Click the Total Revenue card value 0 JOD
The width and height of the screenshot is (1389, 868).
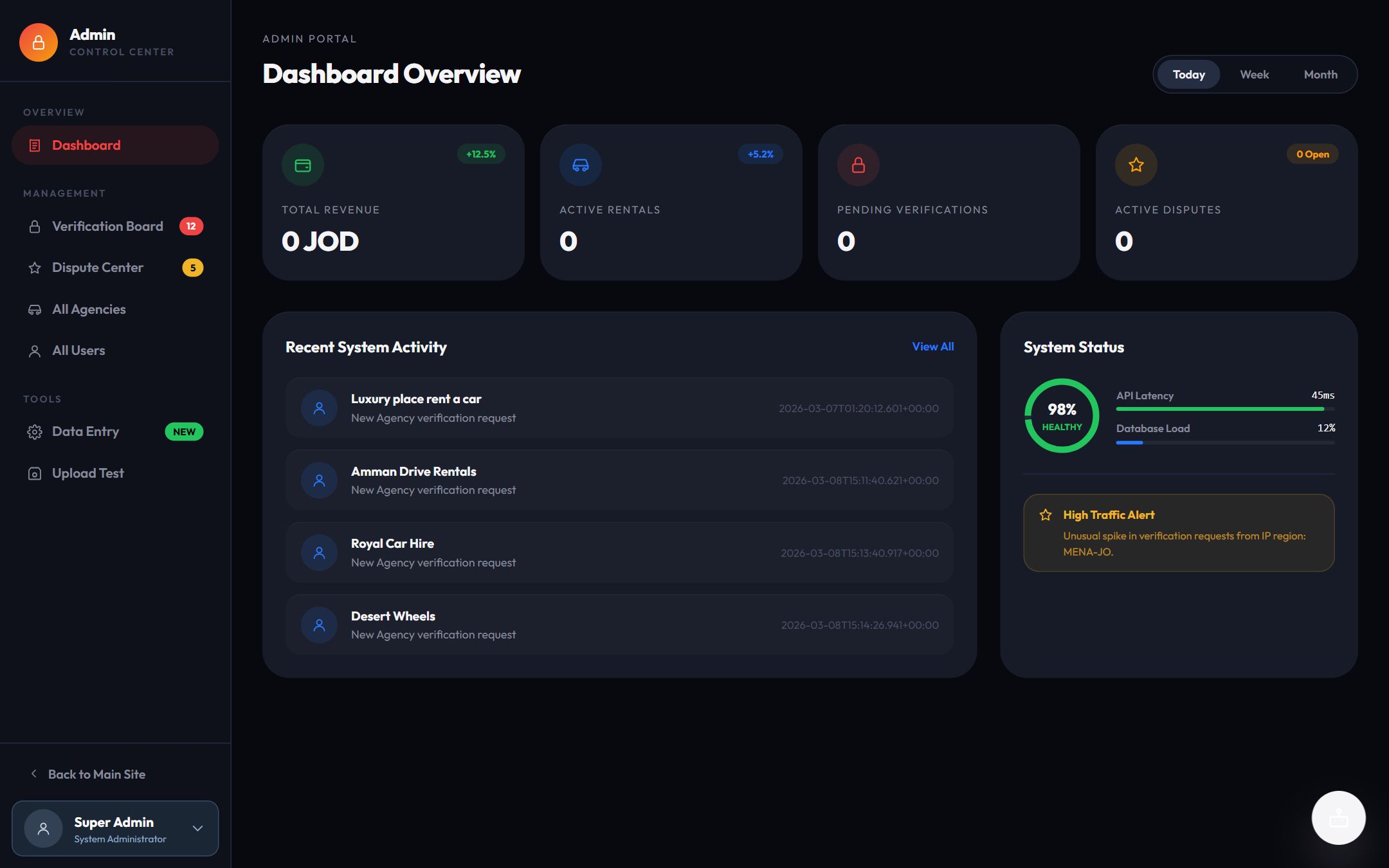320,242
